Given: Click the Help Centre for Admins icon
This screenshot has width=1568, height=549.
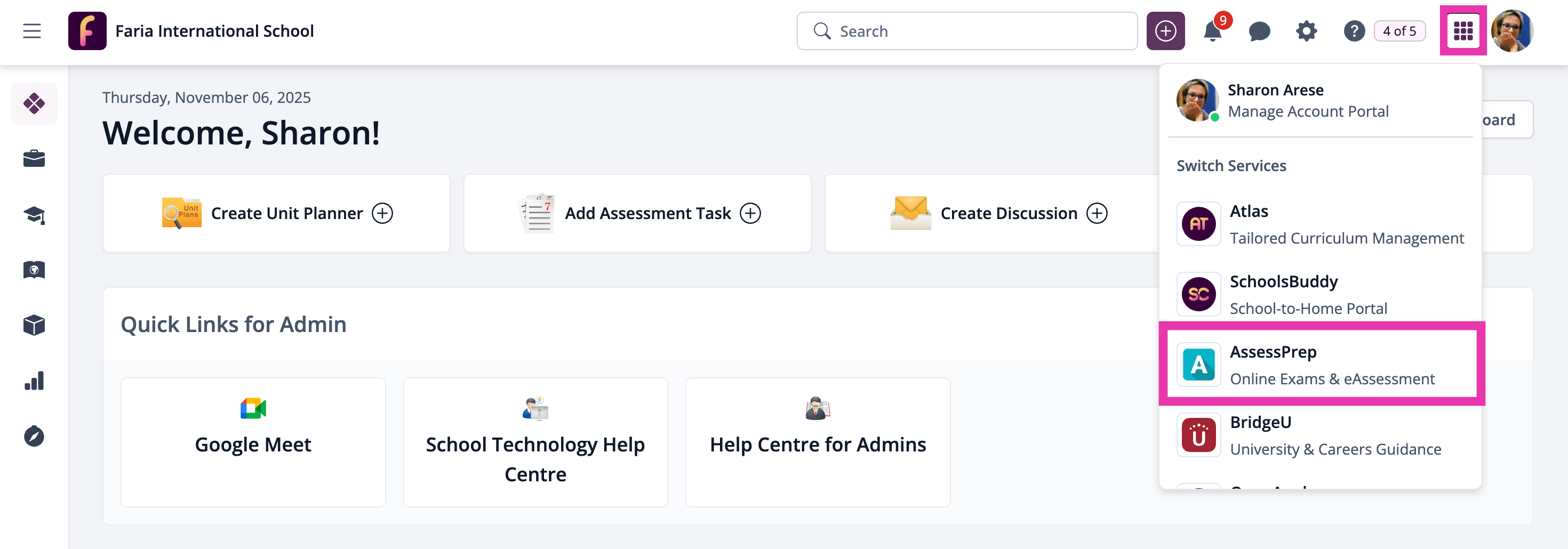Looking at the screenshot, I should click(x=818, y=408).
